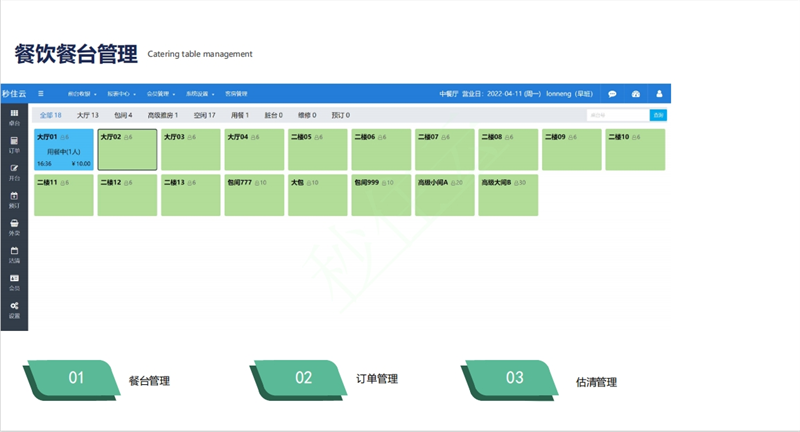
Task: Switch to the 大厅 13 filter tab
Action: (88, 115)
